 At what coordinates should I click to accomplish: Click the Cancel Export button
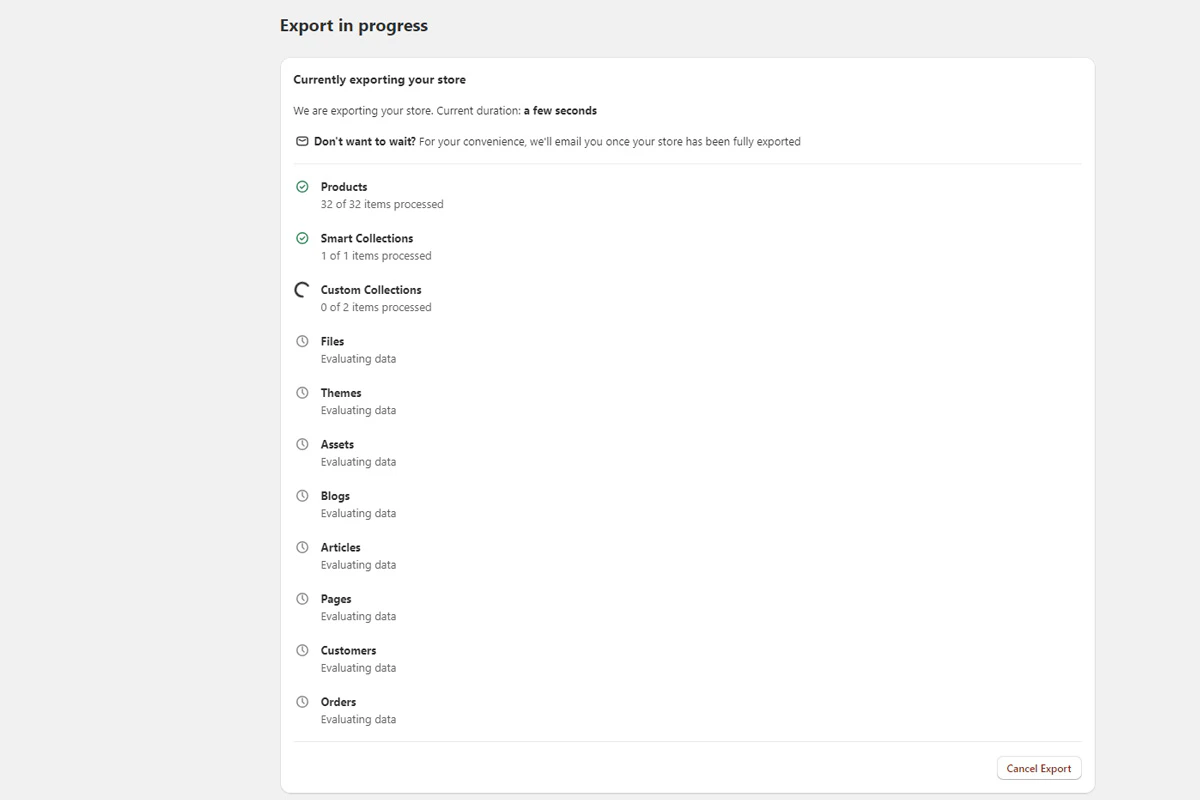point(1039,768)
